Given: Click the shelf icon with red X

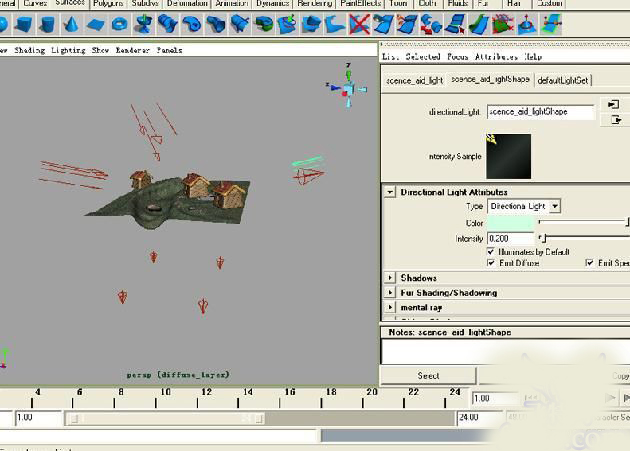Looking at the screenshot, I should pyautogui.click(x=359, y=24).
